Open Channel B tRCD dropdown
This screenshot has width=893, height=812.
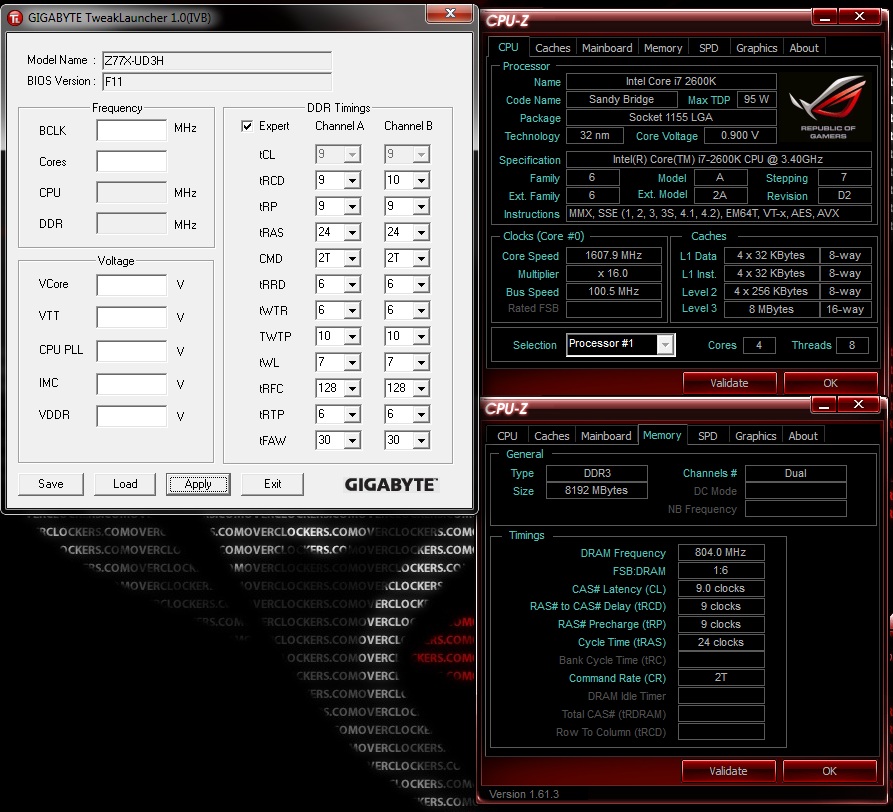[x=421, y=181]
